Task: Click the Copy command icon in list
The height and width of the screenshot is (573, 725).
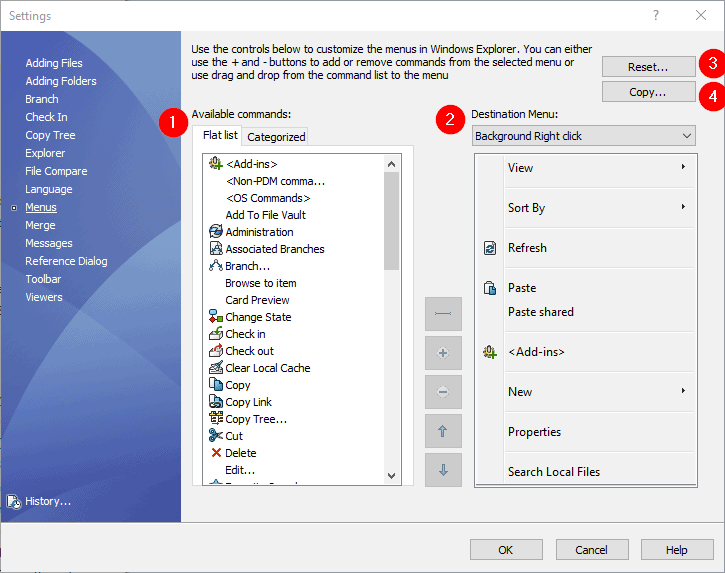Action: point(216,384)
